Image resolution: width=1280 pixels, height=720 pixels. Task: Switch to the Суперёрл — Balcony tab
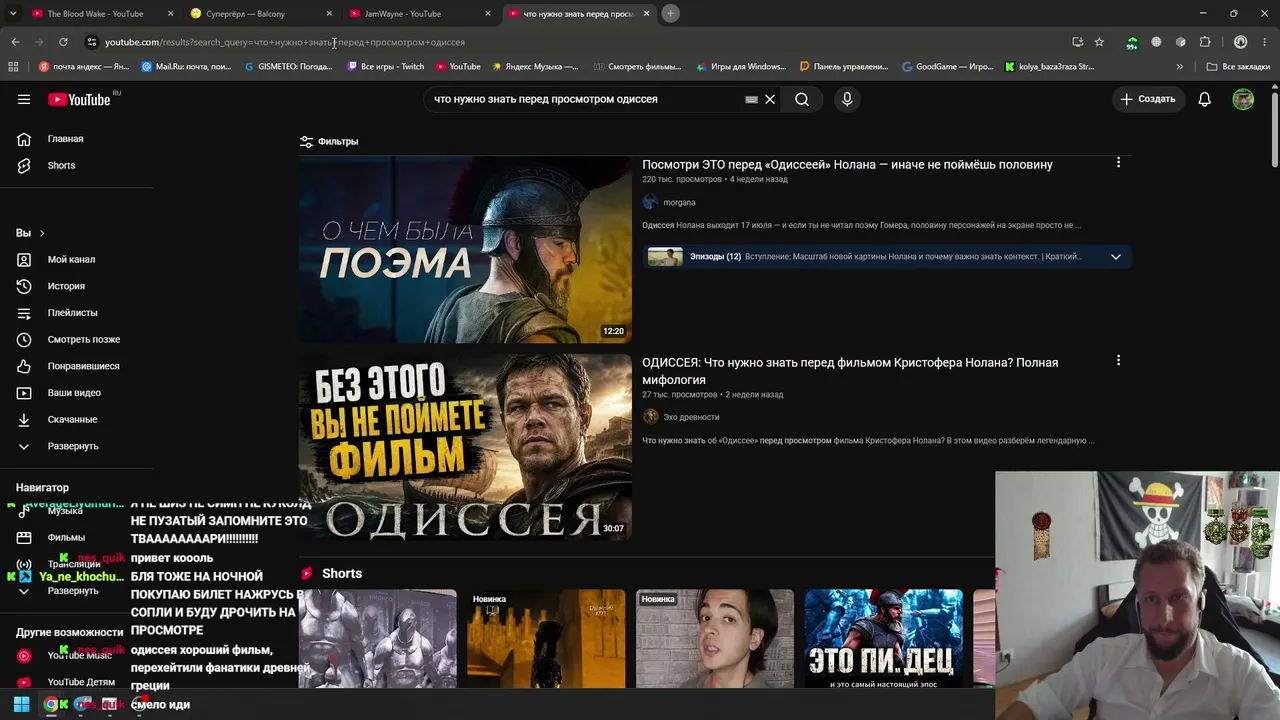point(260,14)
